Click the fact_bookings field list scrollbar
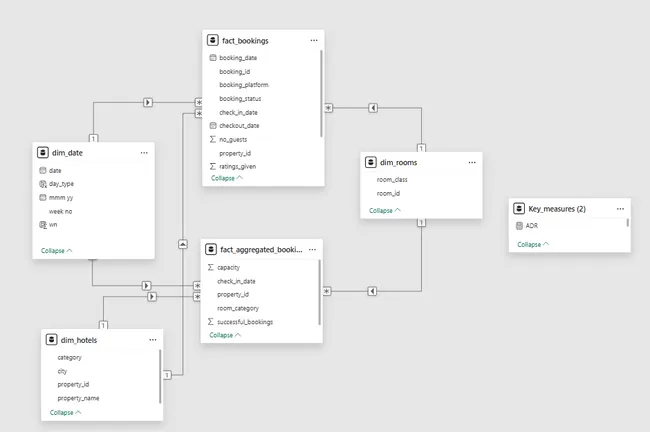The width and height of the screenshot is (650, 432). [x=321, y=93]
